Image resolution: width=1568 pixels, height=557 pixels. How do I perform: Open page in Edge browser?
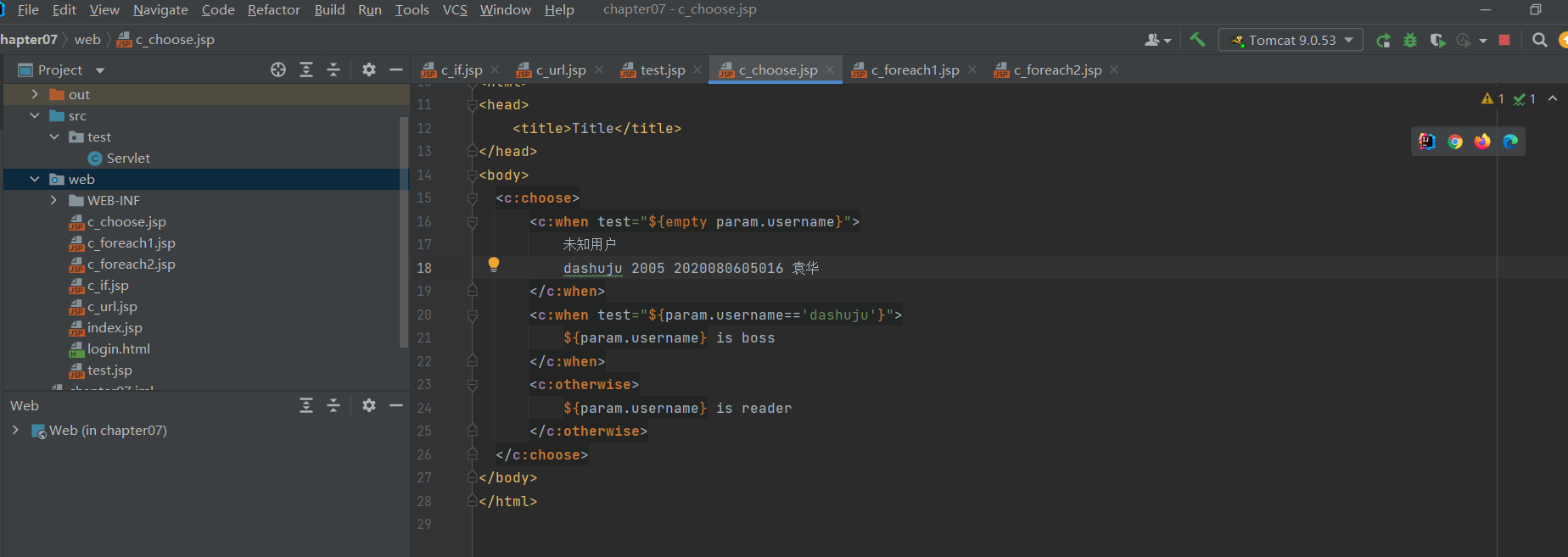coord(1510,142)
